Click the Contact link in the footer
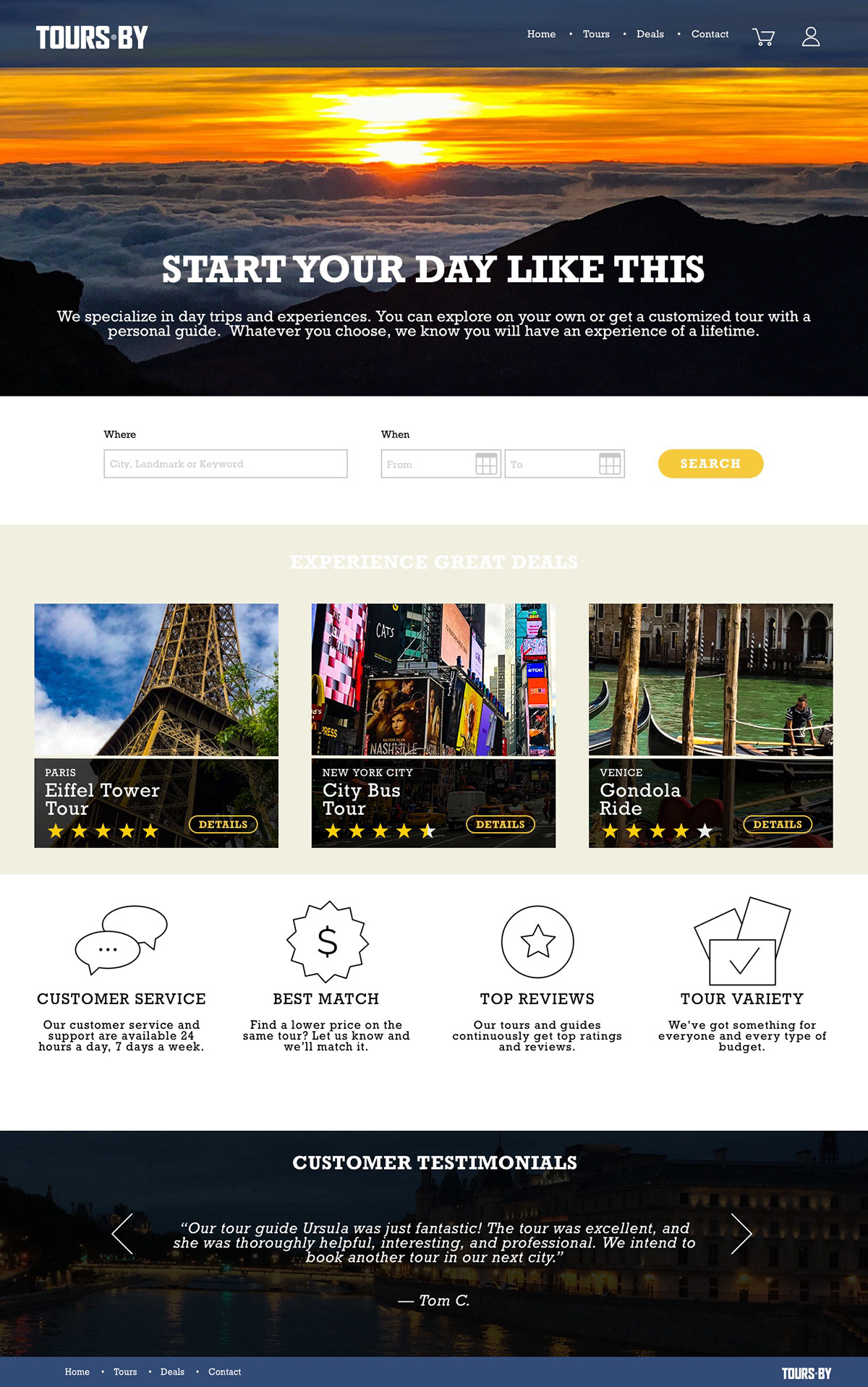868x1387 pixels. (224, 1372)
